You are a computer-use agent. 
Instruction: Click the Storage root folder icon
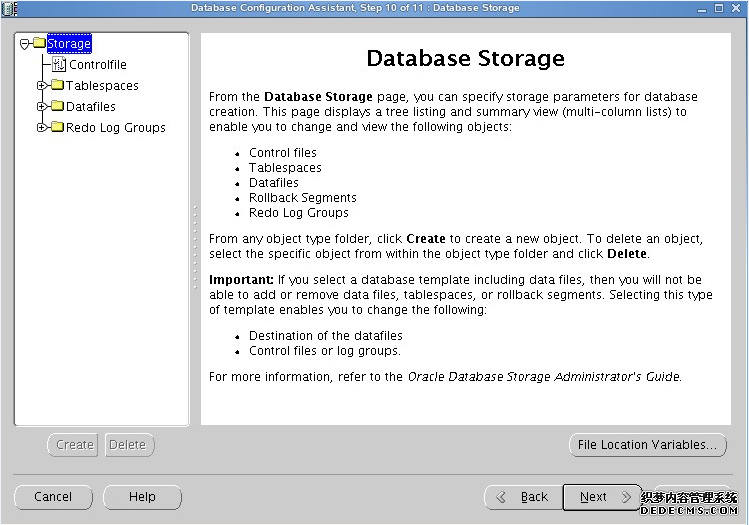click(39, 43)
